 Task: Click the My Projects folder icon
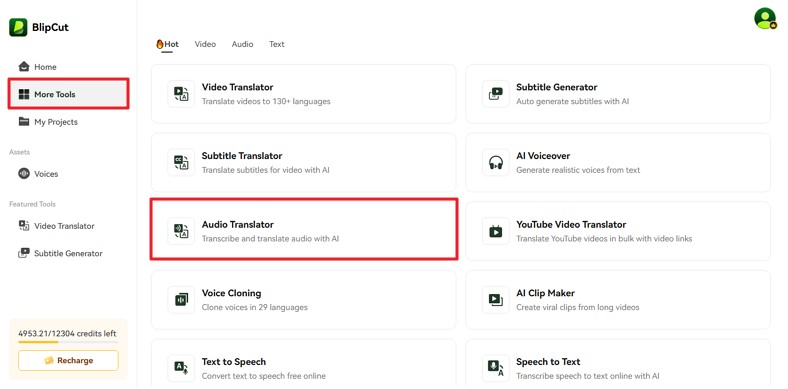point(24,122)
